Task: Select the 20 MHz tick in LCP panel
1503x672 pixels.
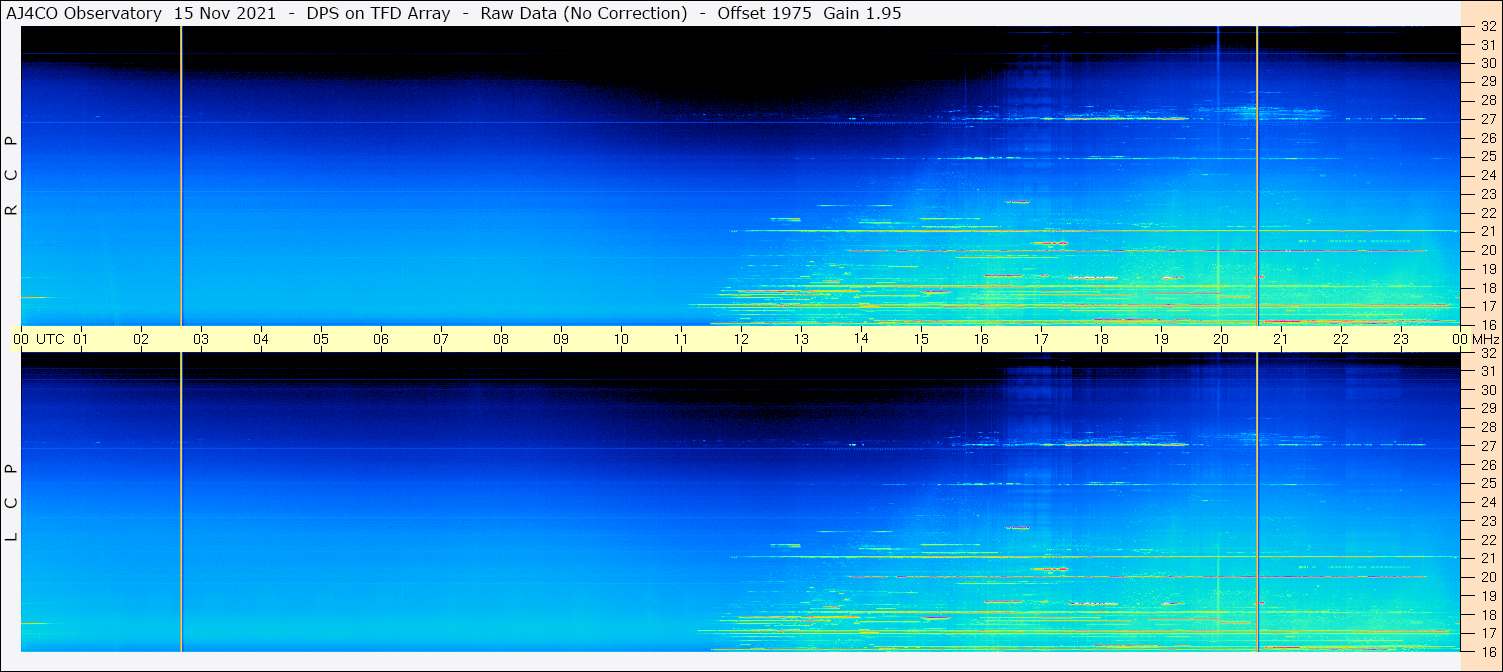Action: point(1488,577)
